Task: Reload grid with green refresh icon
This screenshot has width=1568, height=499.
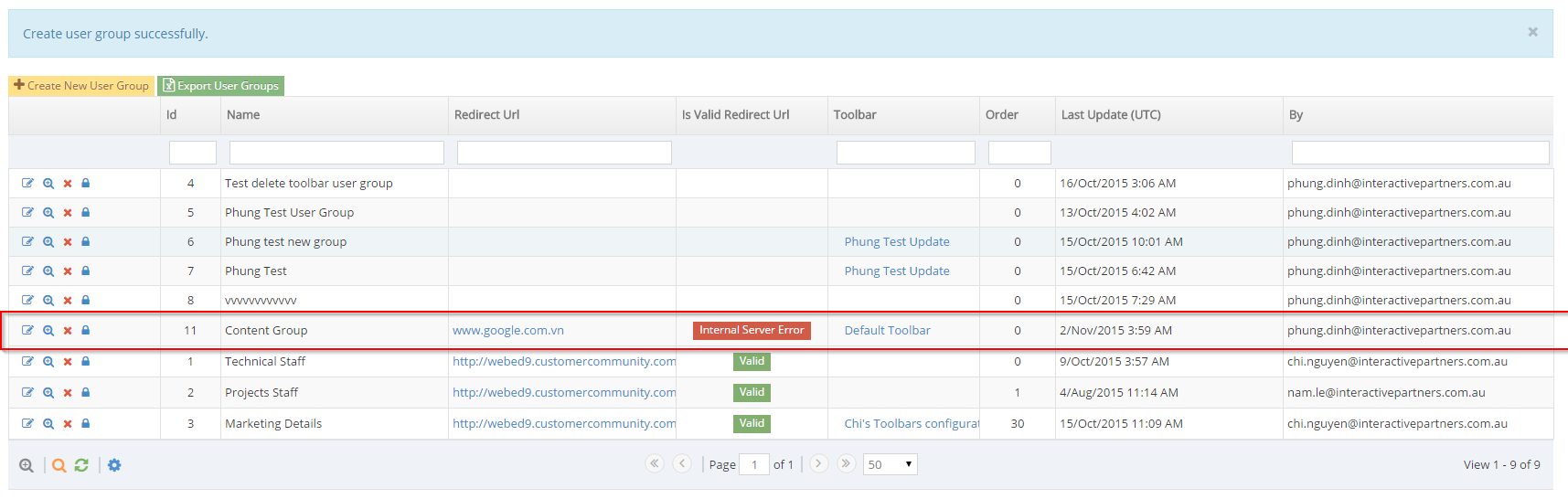Action: point(81,465)
